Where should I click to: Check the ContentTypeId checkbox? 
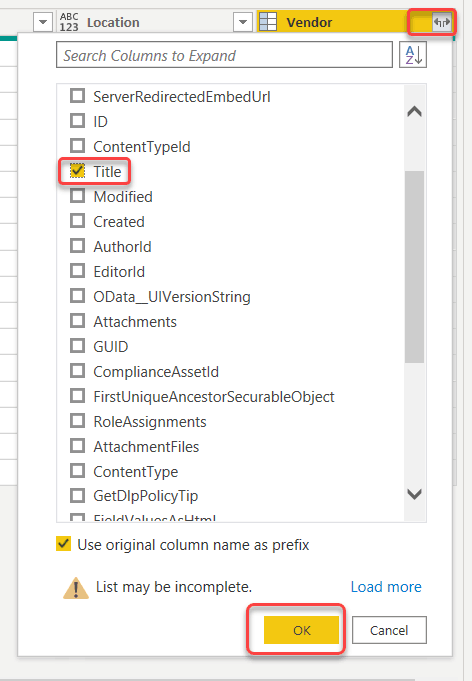coord(78,146)
